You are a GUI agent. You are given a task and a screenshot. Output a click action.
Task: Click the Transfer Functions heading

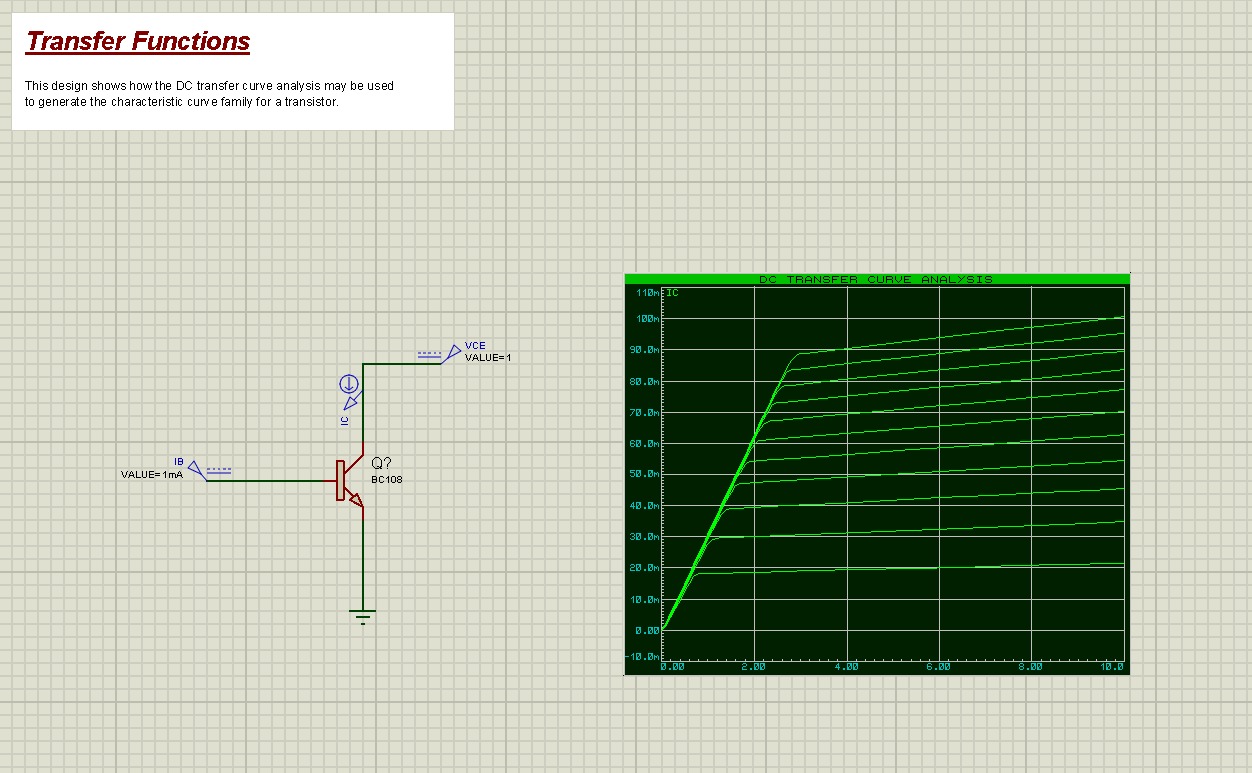(138, 42)
